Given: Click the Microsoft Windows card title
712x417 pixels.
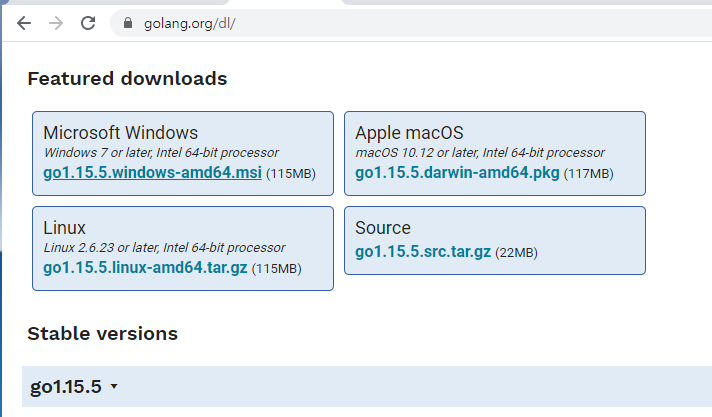Looking at the screenshot, I should (x=121, y=133).
